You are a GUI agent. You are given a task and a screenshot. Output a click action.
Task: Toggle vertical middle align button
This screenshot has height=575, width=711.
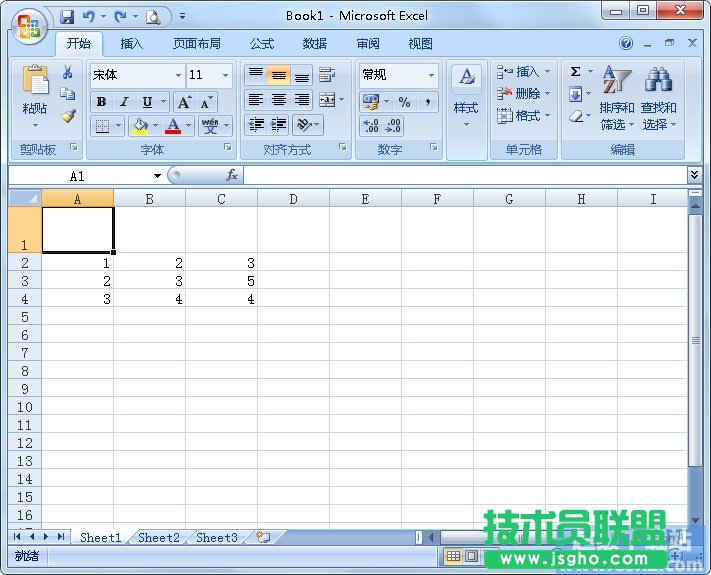click(x=279, y=76)
